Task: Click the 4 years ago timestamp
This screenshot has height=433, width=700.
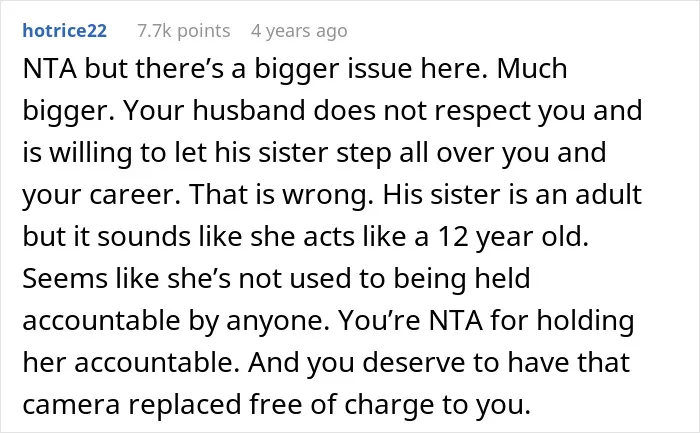Action: pyautogui.click(x=299, y=31)
